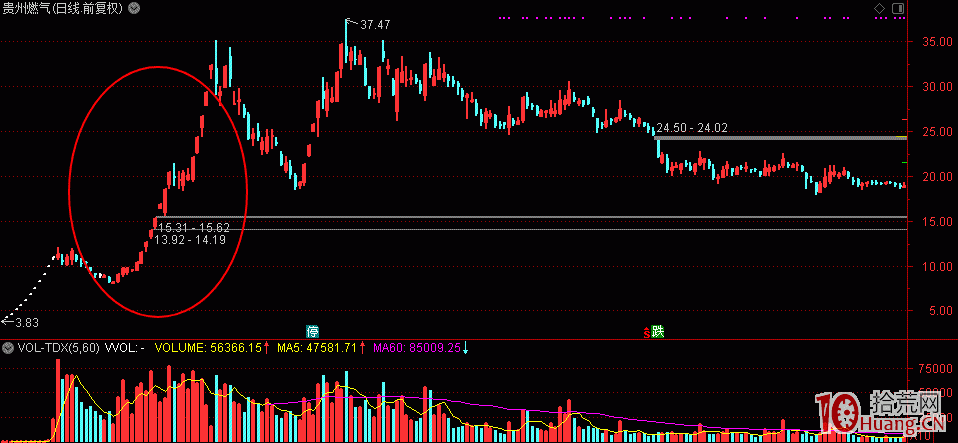The image size is (958, 443).
Task: Select the grey 15.31 gap horizontal line
Action: (532, 217)
